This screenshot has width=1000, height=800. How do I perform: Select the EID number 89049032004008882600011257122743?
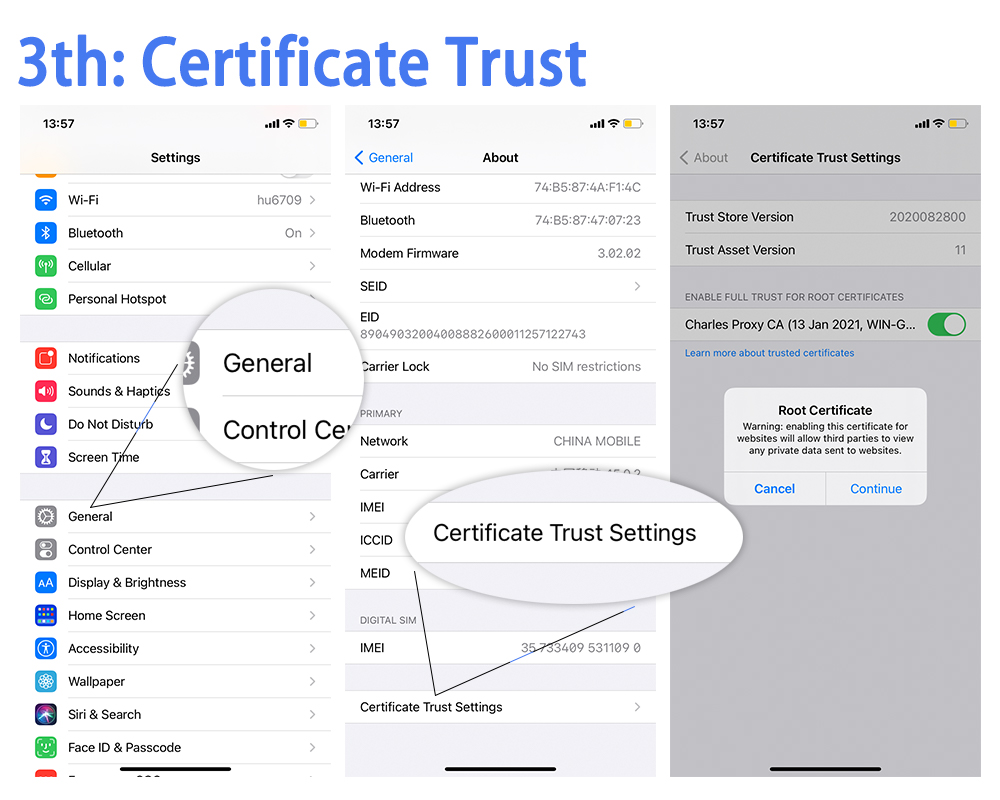[x=473, y=334]
